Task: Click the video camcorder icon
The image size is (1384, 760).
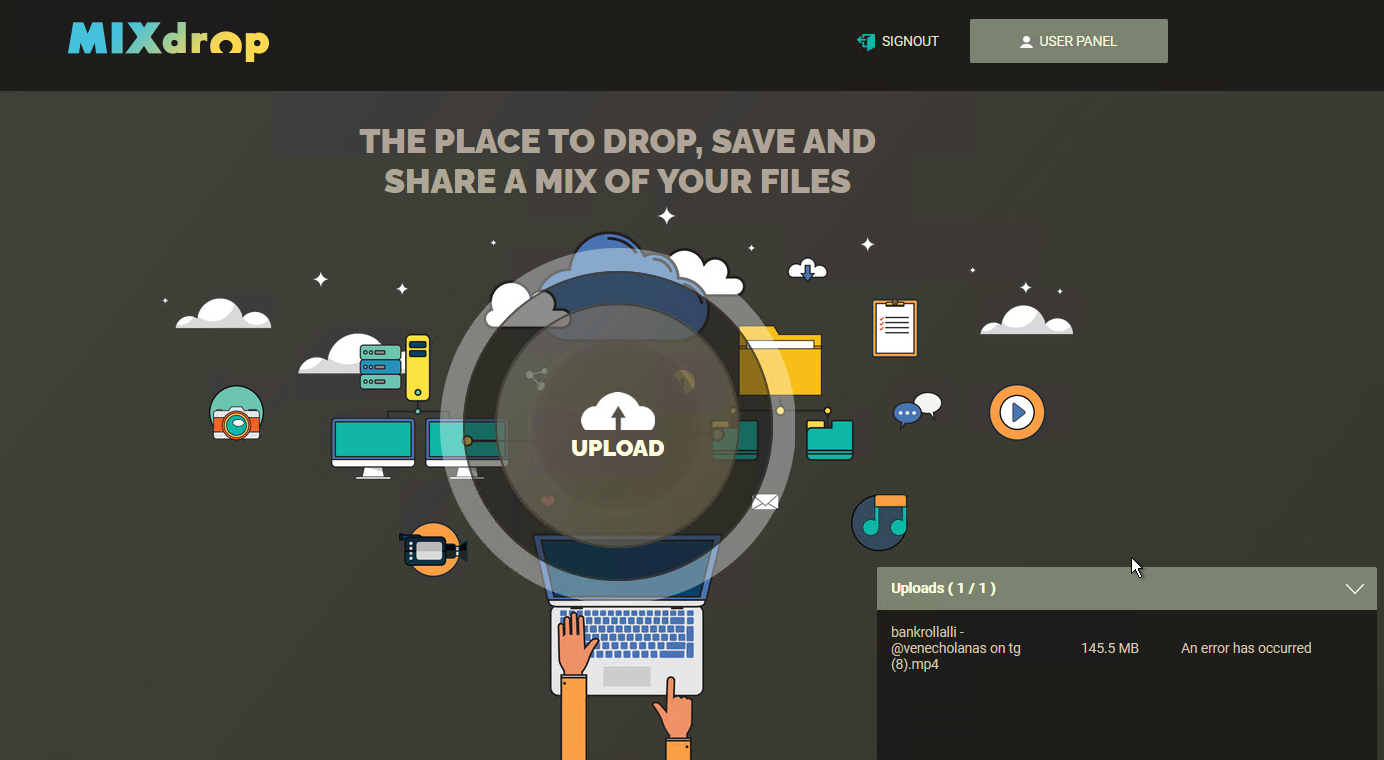Action: pyautogui.click(x=433, y=549)
